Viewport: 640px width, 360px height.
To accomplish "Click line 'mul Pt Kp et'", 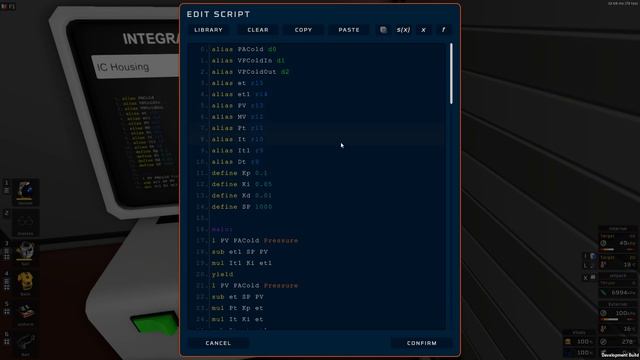I will (237, 308).
